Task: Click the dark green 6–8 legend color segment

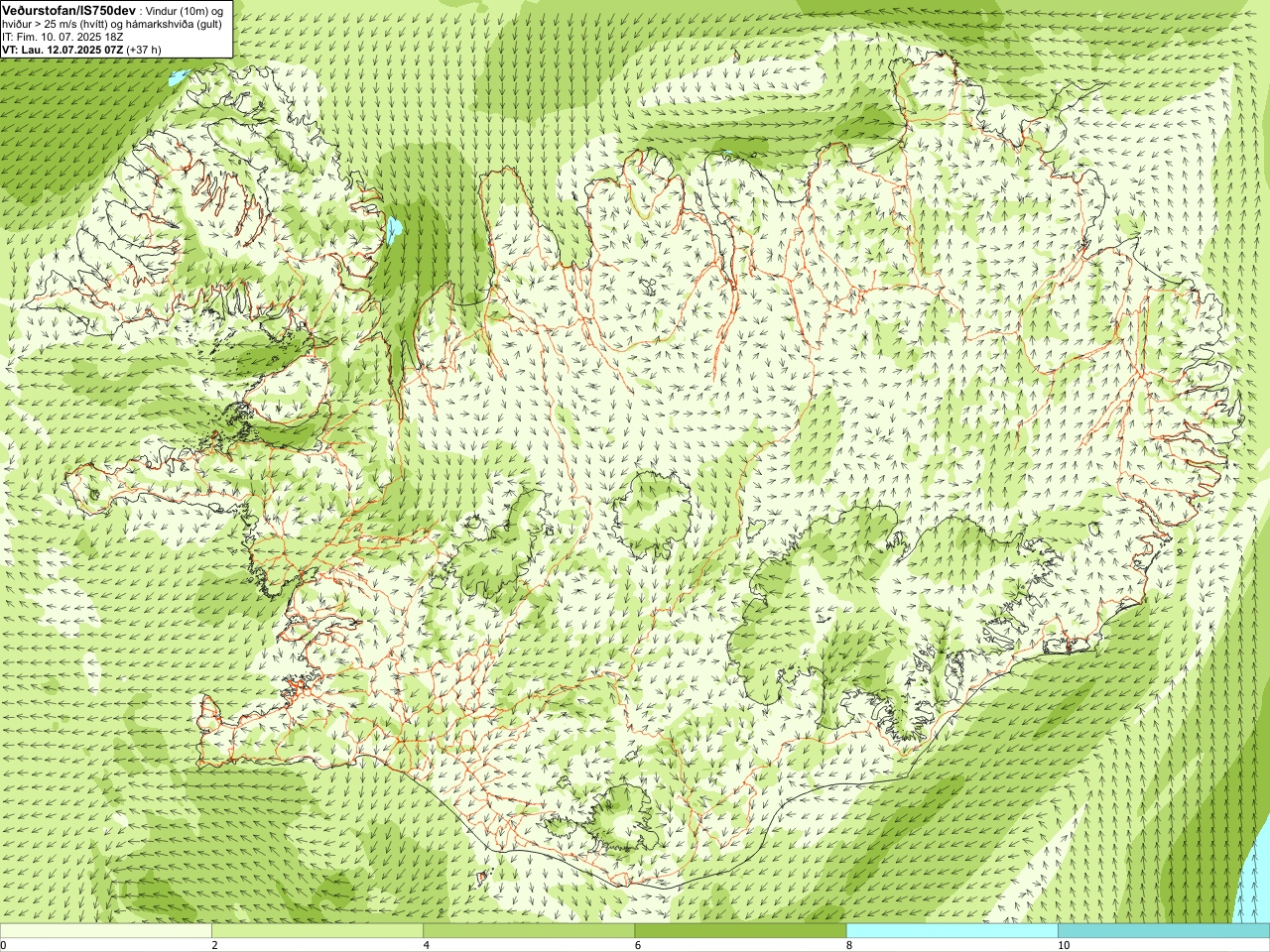Action: pyautogui.click(x=740, y=931)
